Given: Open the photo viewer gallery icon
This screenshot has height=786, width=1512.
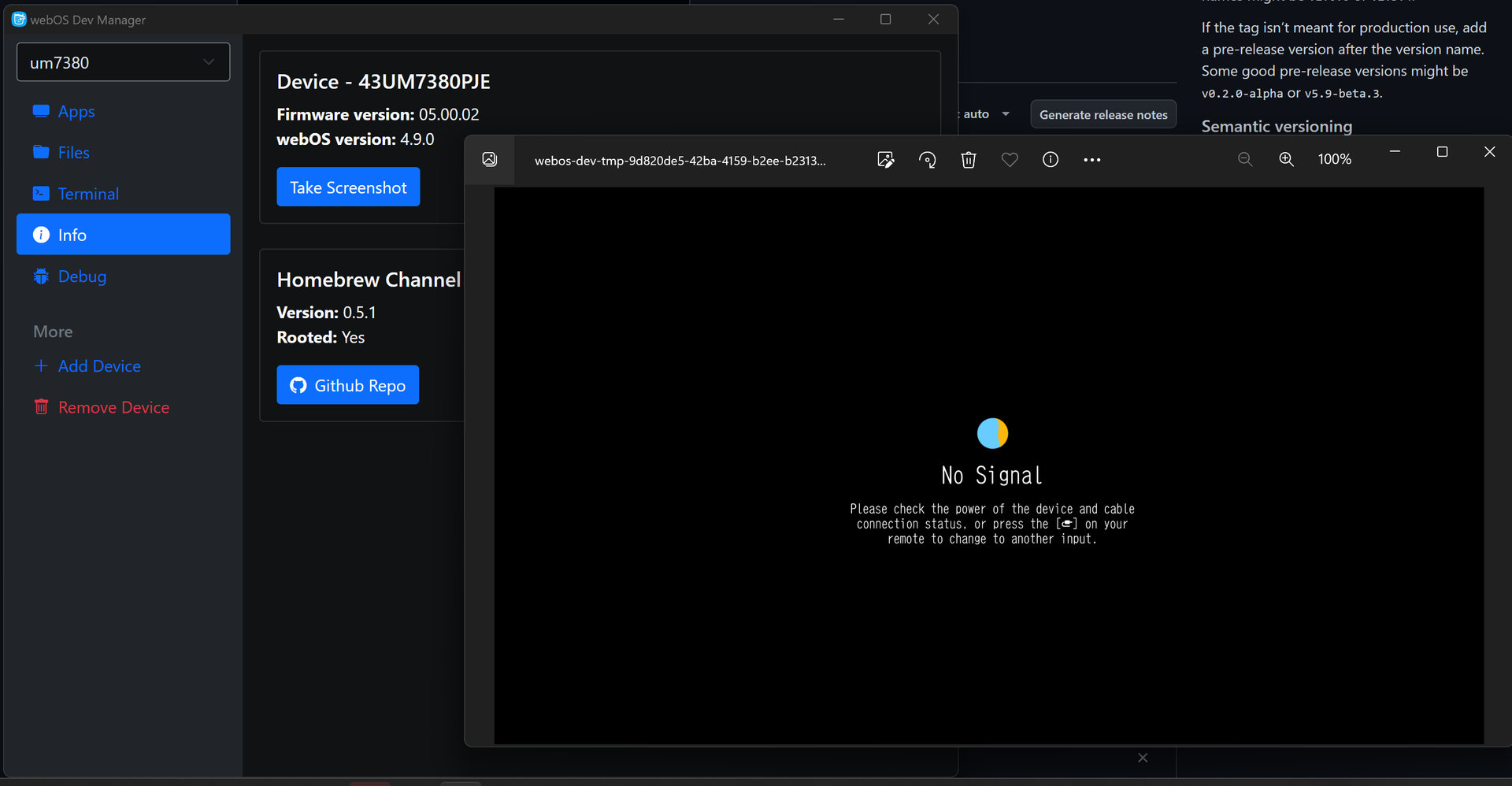Looking at the screenshot, I should (x=490, y=160).
